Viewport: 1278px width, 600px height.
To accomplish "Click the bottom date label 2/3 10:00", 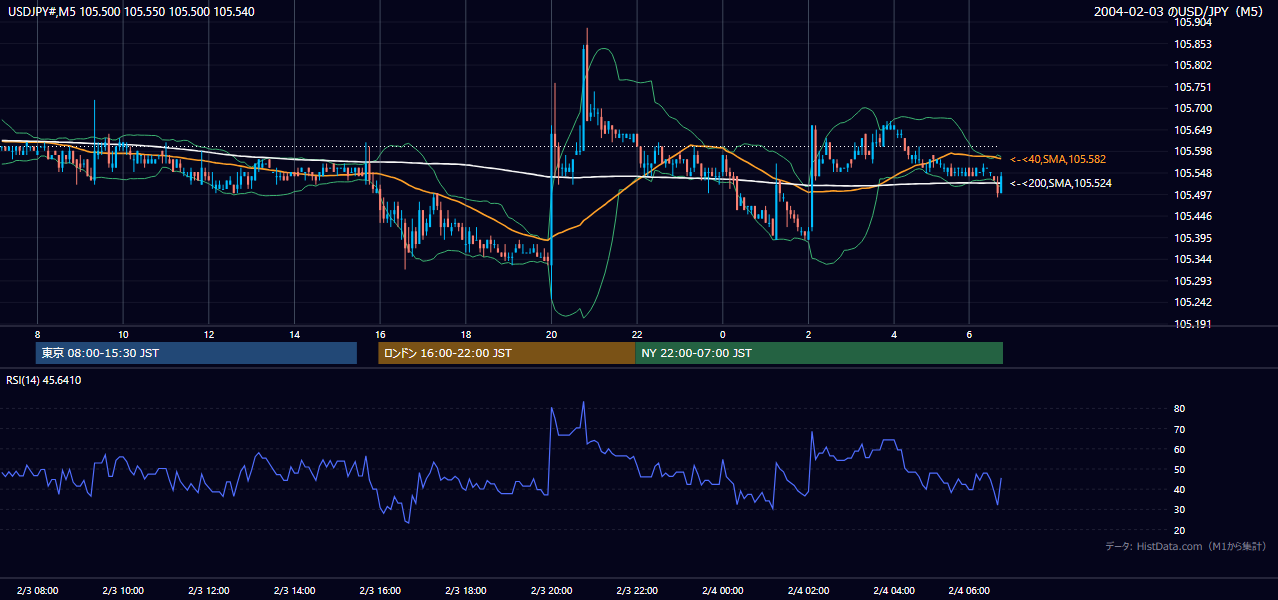I will pos(123,590).
